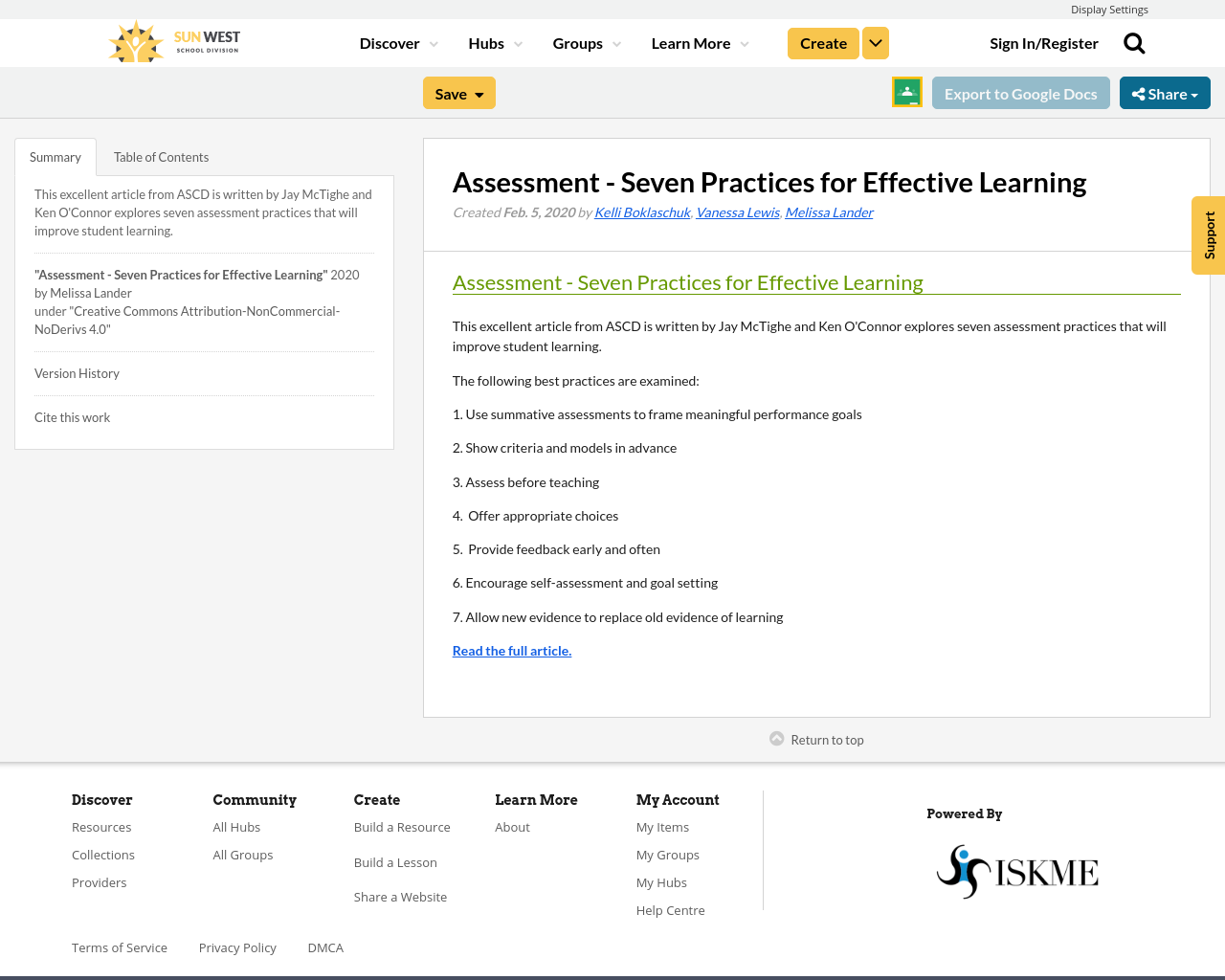Share to Google Classroom

905,91
